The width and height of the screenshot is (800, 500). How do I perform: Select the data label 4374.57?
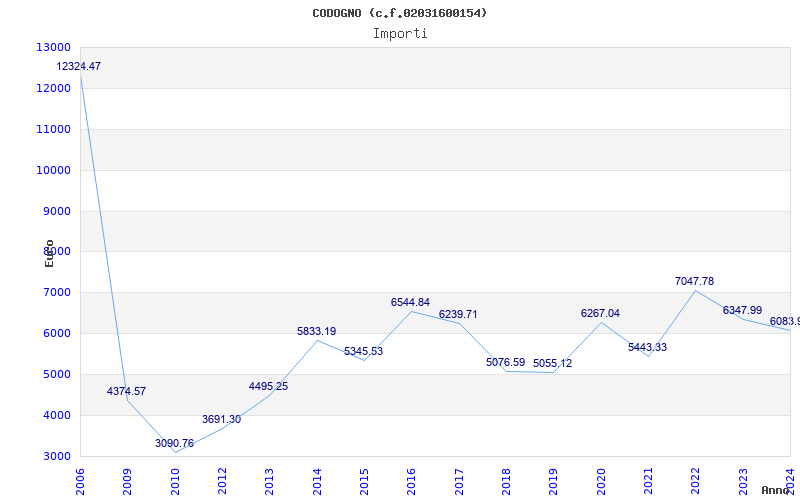pyautogui.click(x=126, y=391)
